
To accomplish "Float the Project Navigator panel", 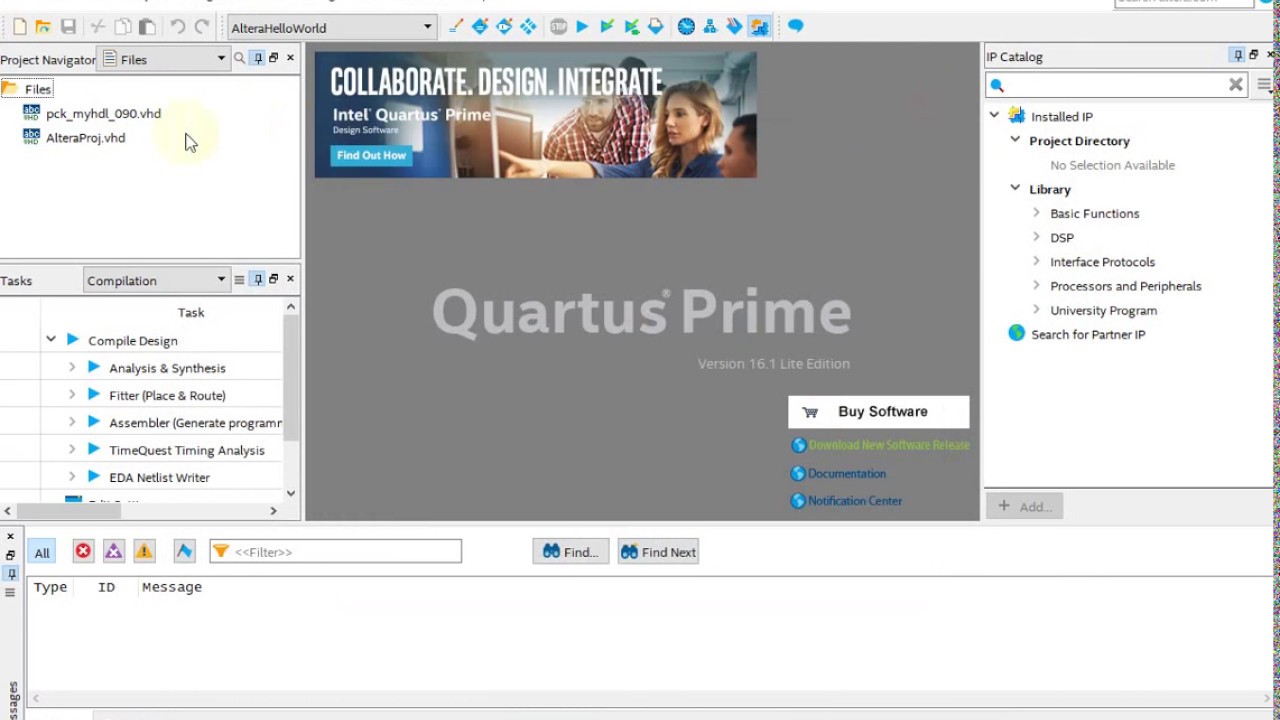I will tap(273, 58).
